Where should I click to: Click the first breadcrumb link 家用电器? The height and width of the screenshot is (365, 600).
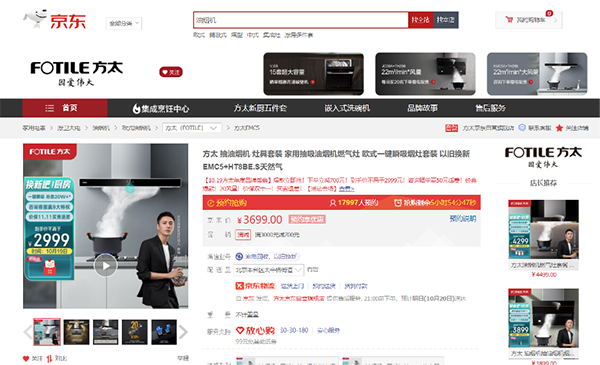pyautogui.click(x=34, y=128)
